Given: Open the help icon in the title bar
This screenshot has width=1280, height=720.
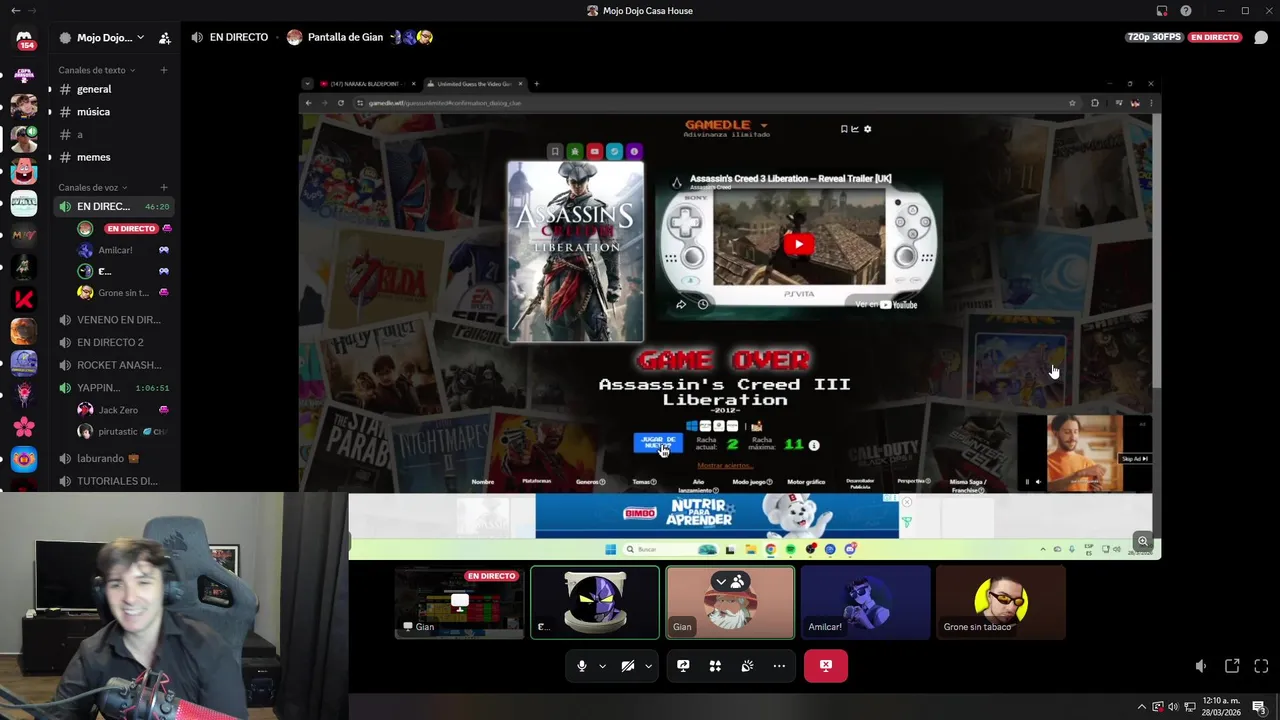Looking at the screenshot, I should click(x=1186, y=11).
